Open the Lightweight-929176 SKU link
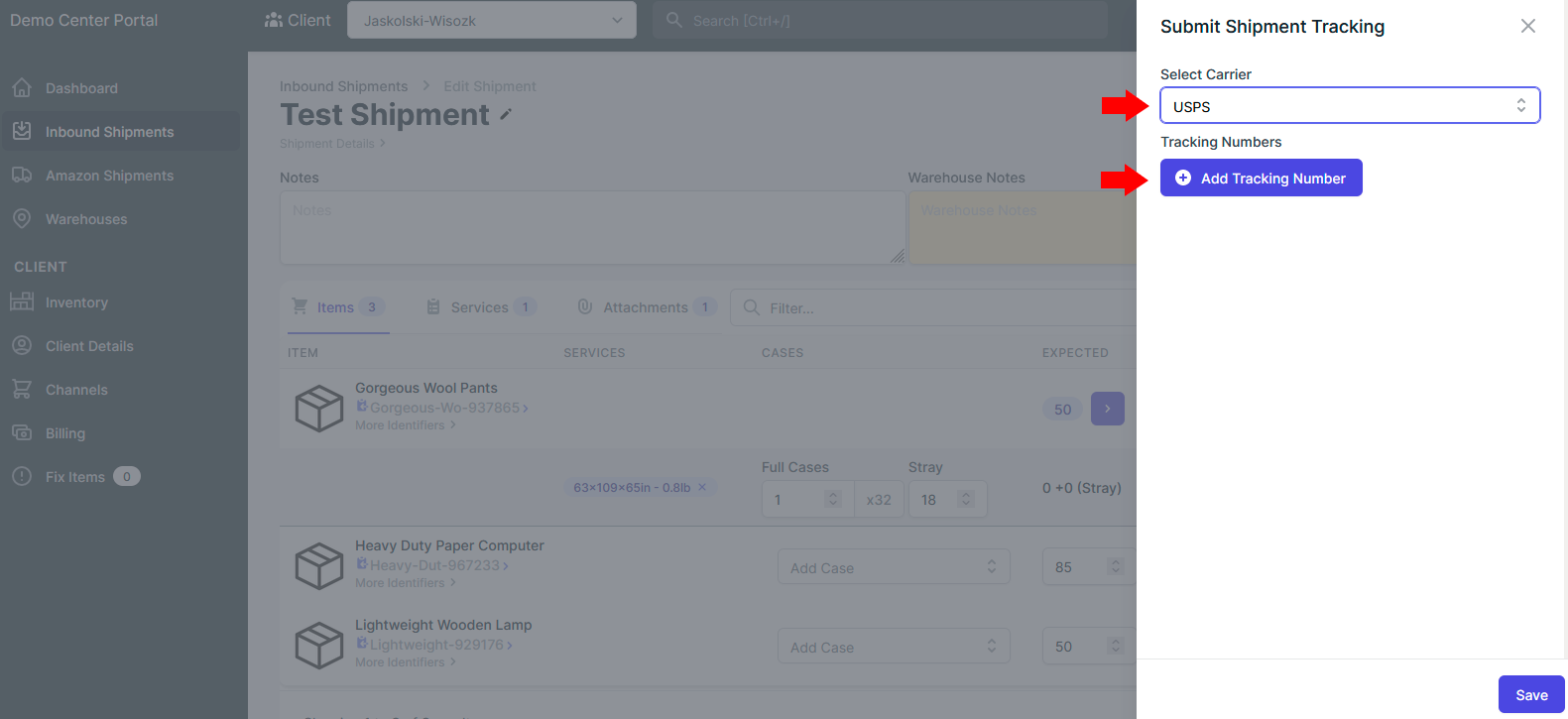1568x719 pixels. (434, 645)
